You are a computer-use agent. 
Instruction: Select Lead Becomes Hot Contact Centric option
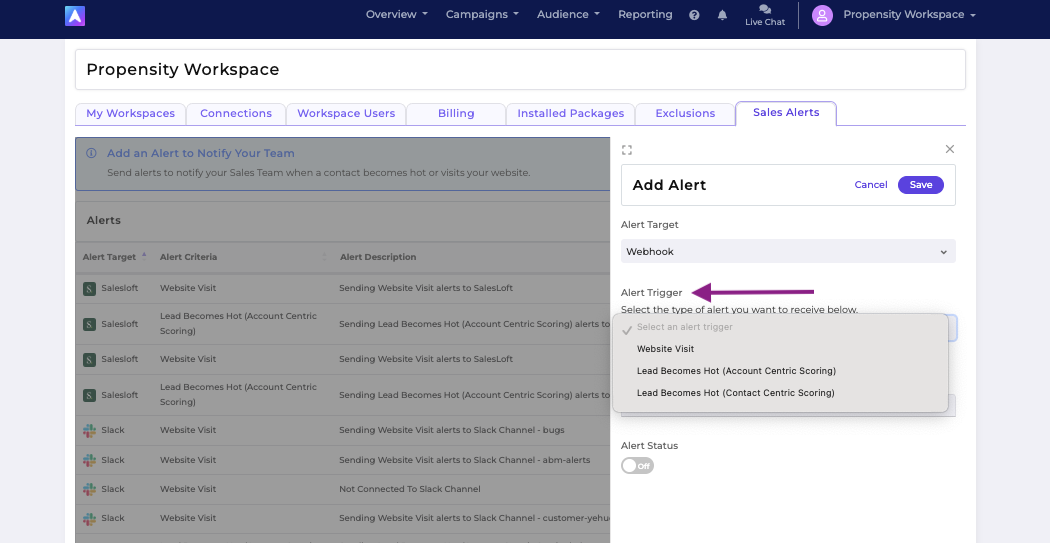tap(781, 393)
